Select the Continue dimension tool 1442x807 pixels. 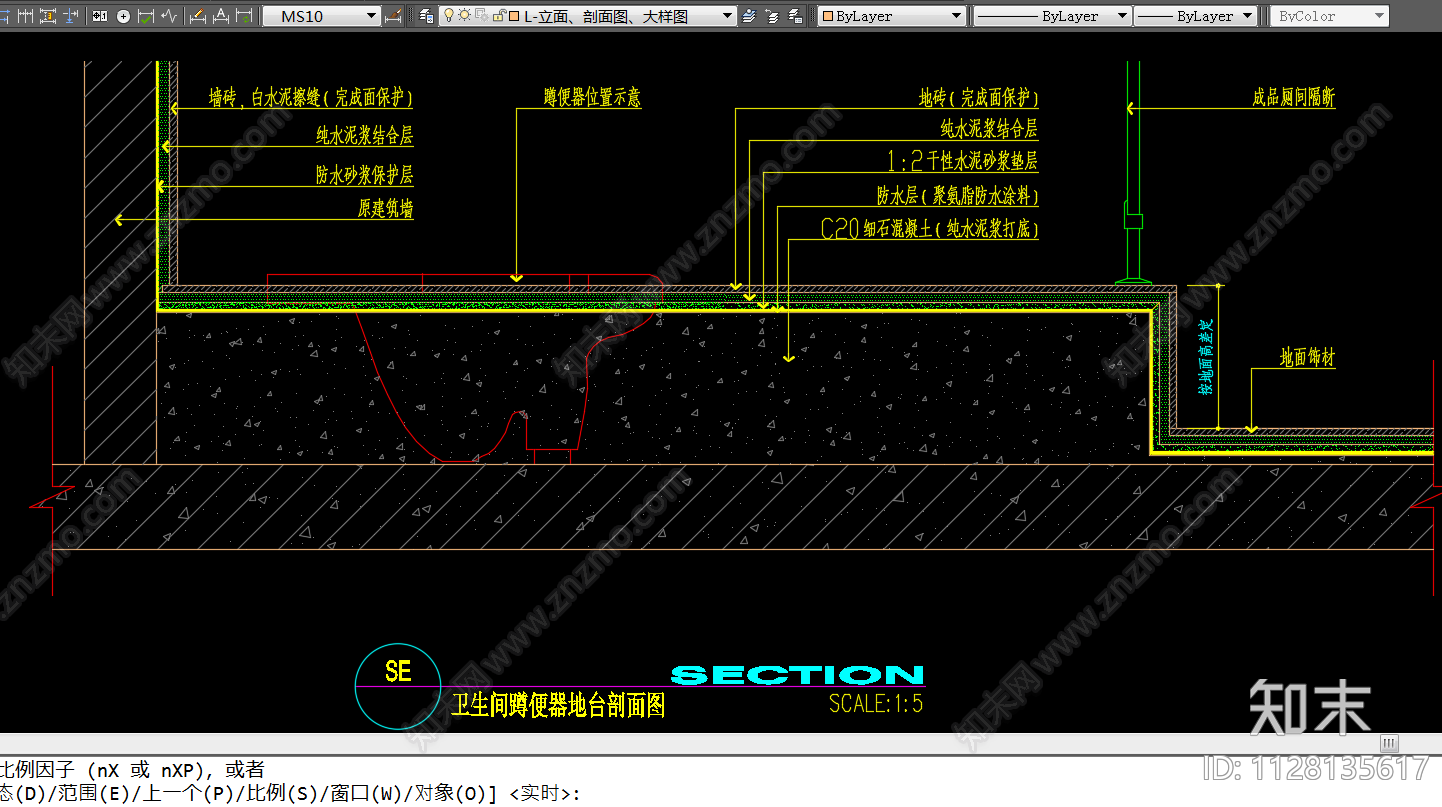25,16
